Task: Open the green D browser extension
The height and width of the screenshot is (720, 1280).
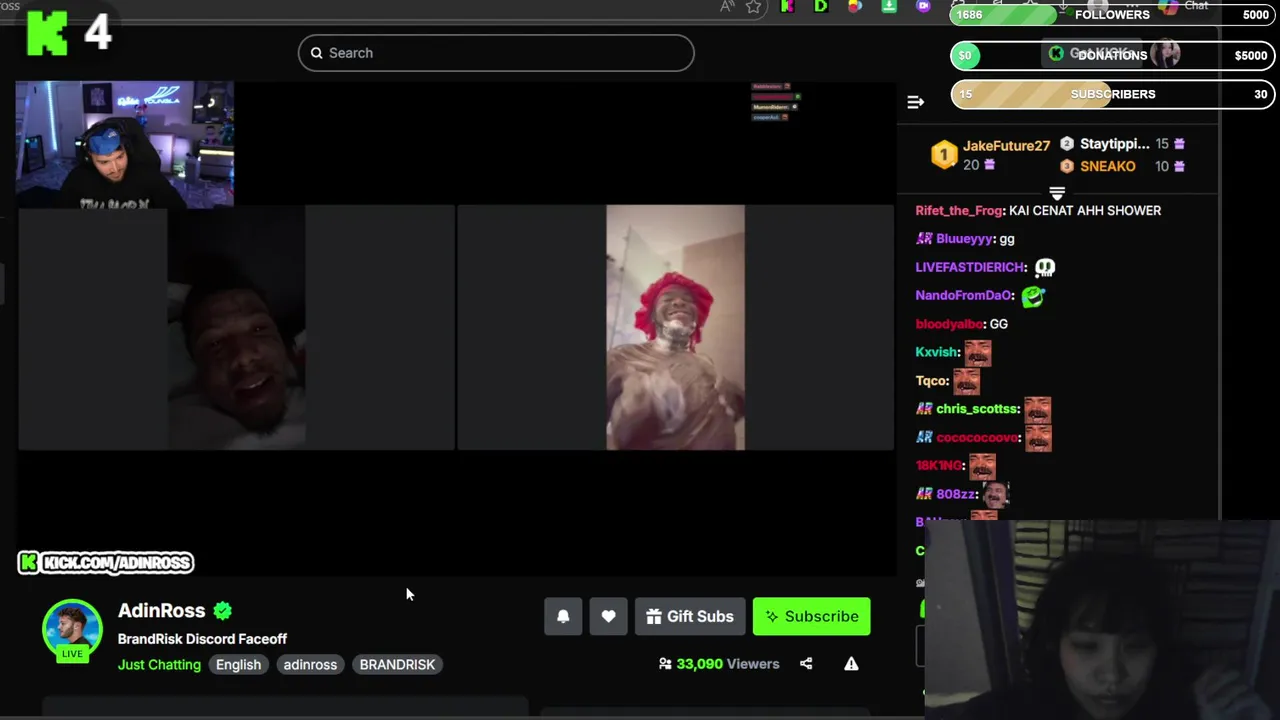Action: (821, 6)
